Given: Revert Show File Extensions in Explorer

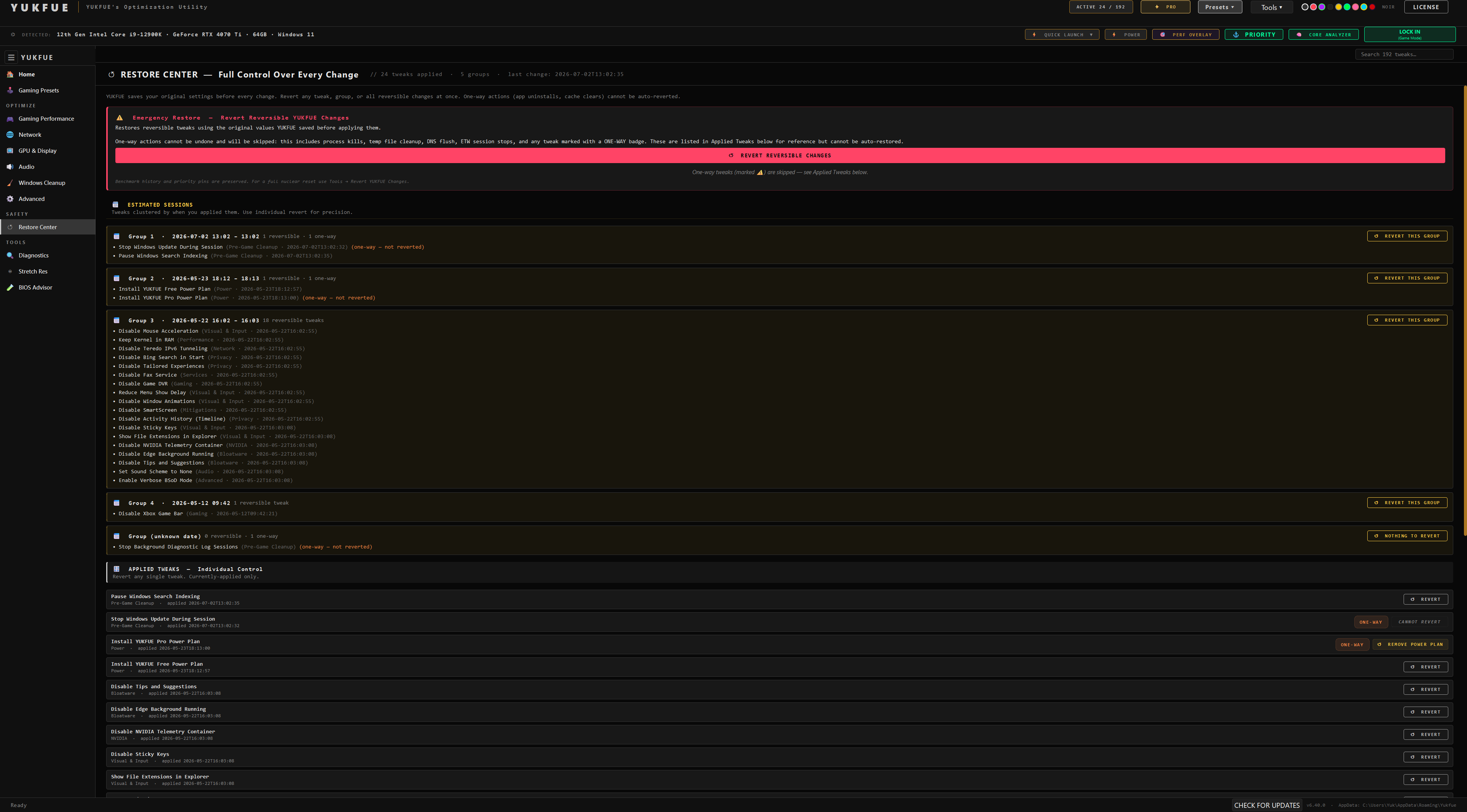Looking at the screenshot, I should (1425, 780).
